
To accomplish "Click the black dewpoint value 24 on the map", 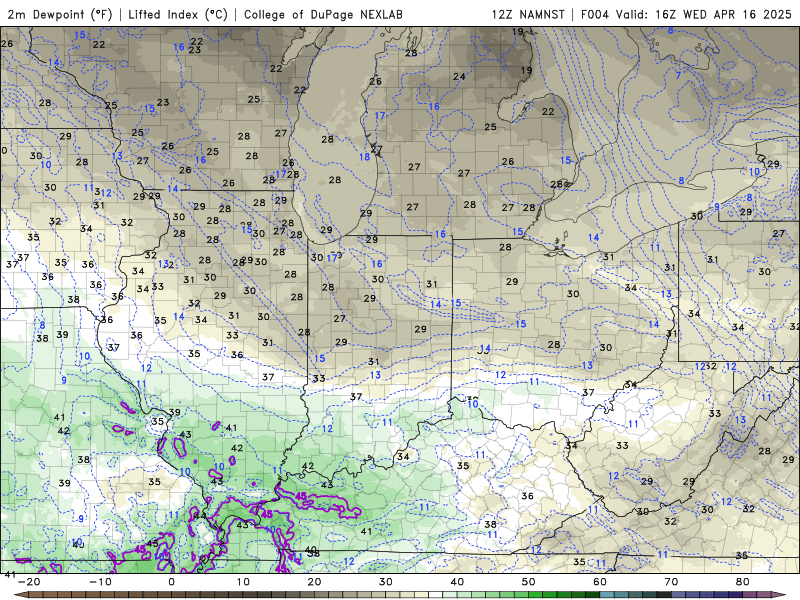I will [x=459, y=77].
